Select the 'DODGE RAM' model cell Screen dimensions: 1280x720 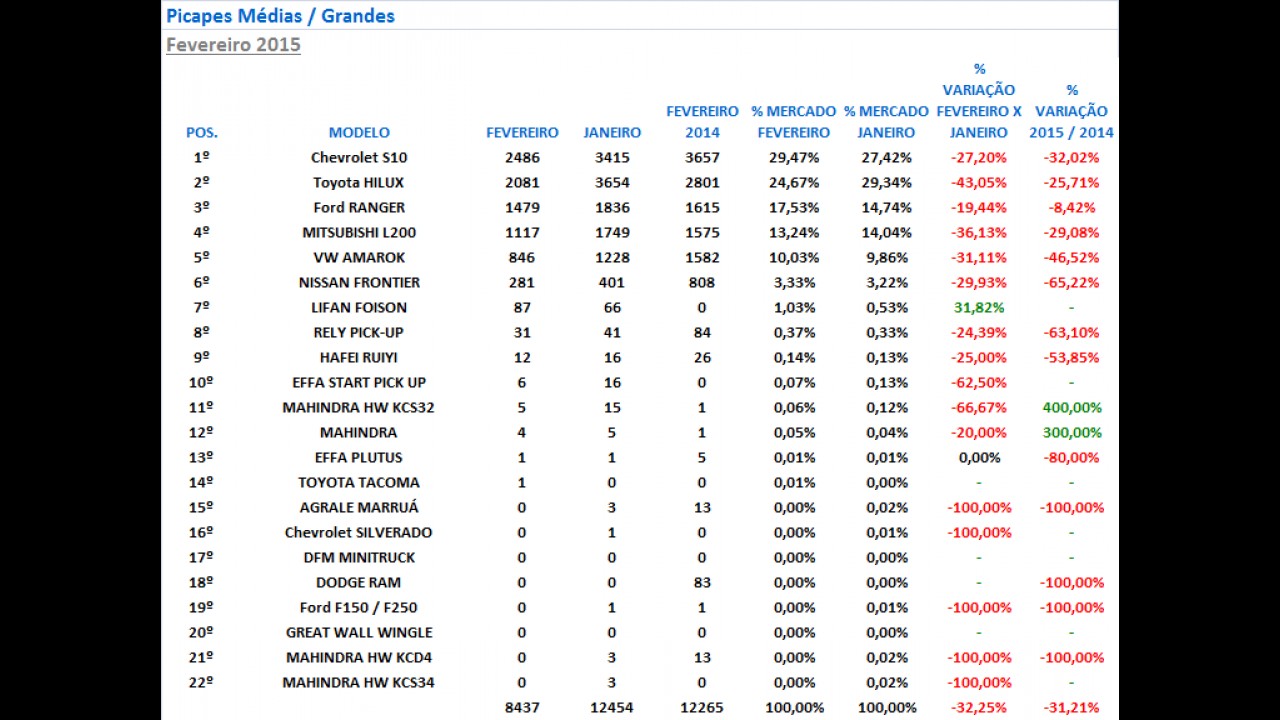tap(359, 582)
